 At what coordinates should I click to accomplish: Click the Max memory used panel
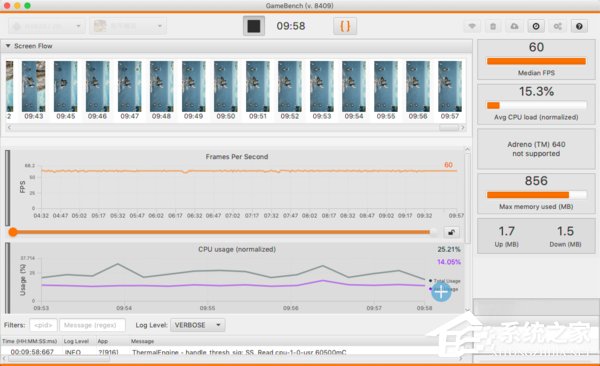point(536,193)
